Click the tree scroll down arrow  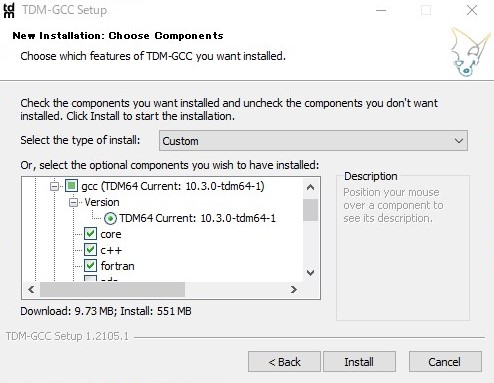[310, 273]
